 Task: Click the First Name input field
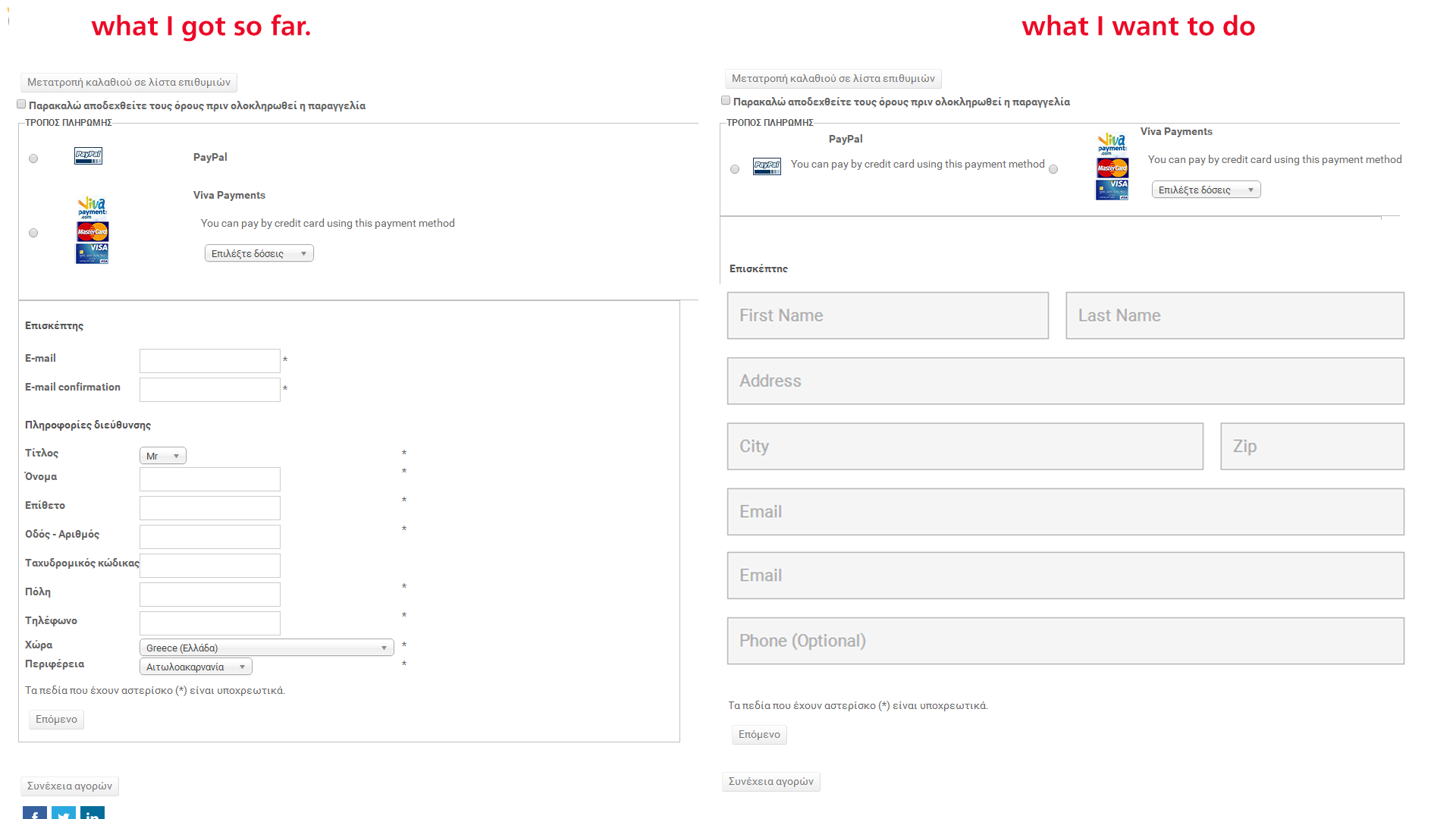coord(887,315)
